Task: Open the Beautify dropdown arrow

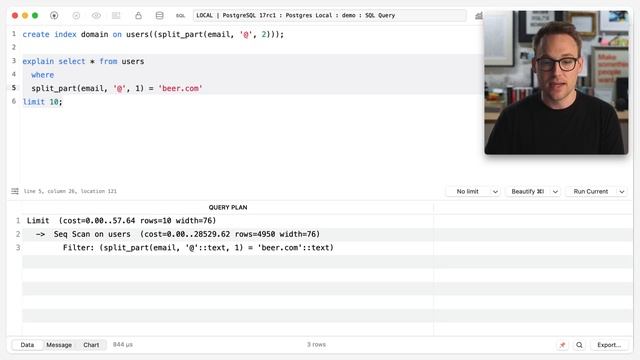Action: pos(555,191)
